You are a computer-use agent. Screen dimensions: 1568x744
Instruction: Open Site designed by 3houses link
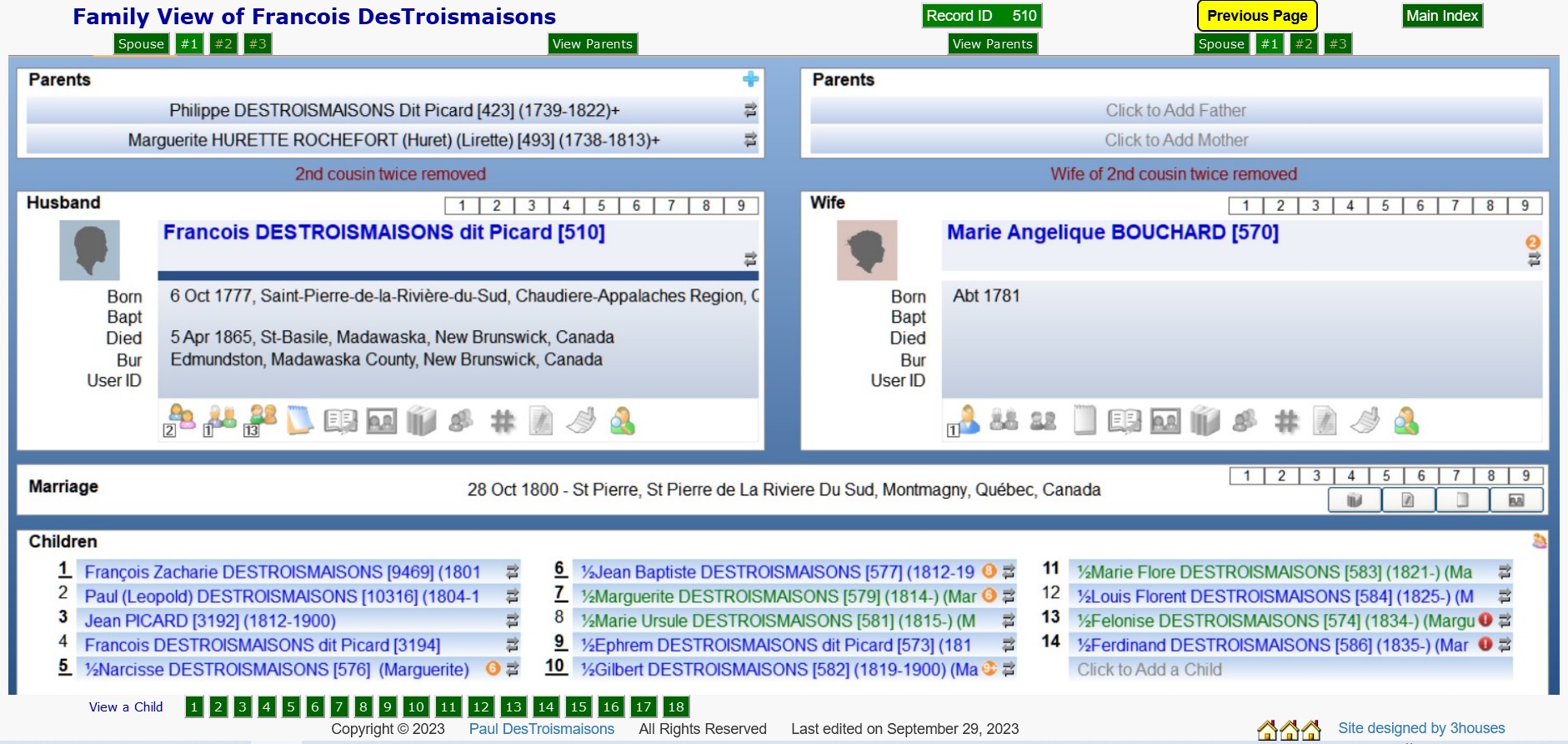click(x=1421, y=728)
